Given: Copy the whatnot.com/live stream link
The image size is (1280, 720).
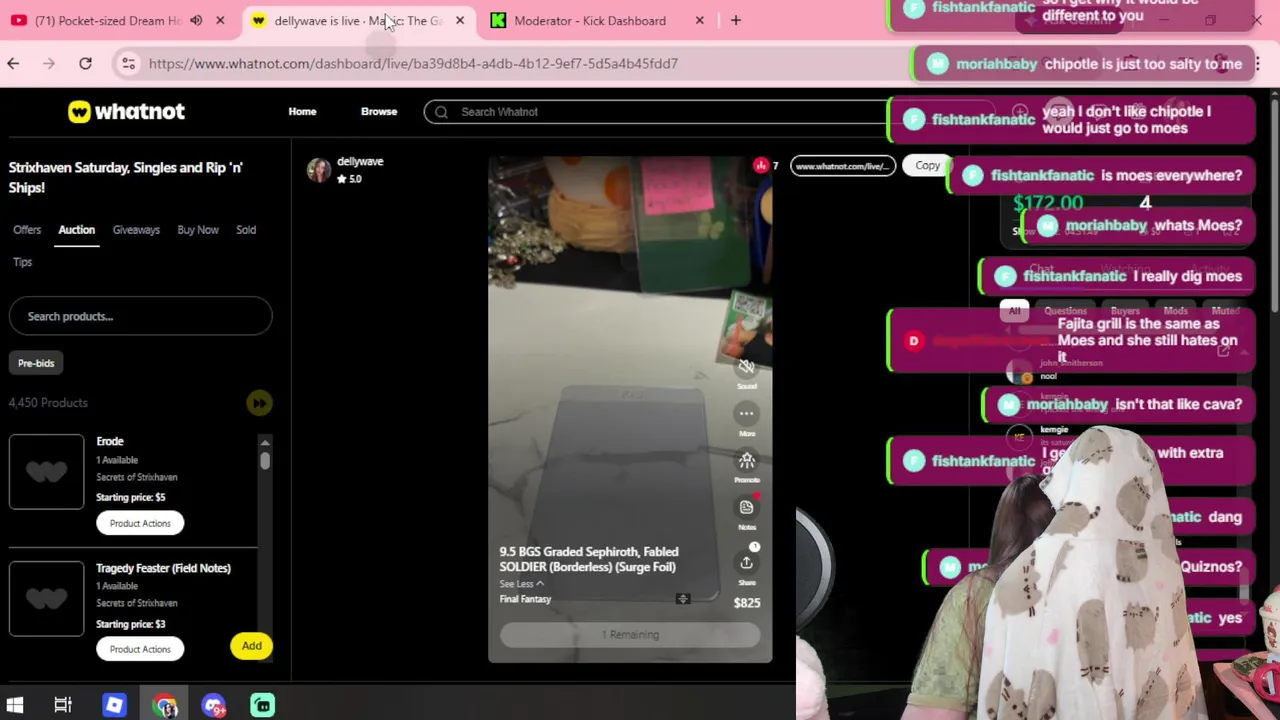Looking at the screenshot, I should 927,166.
